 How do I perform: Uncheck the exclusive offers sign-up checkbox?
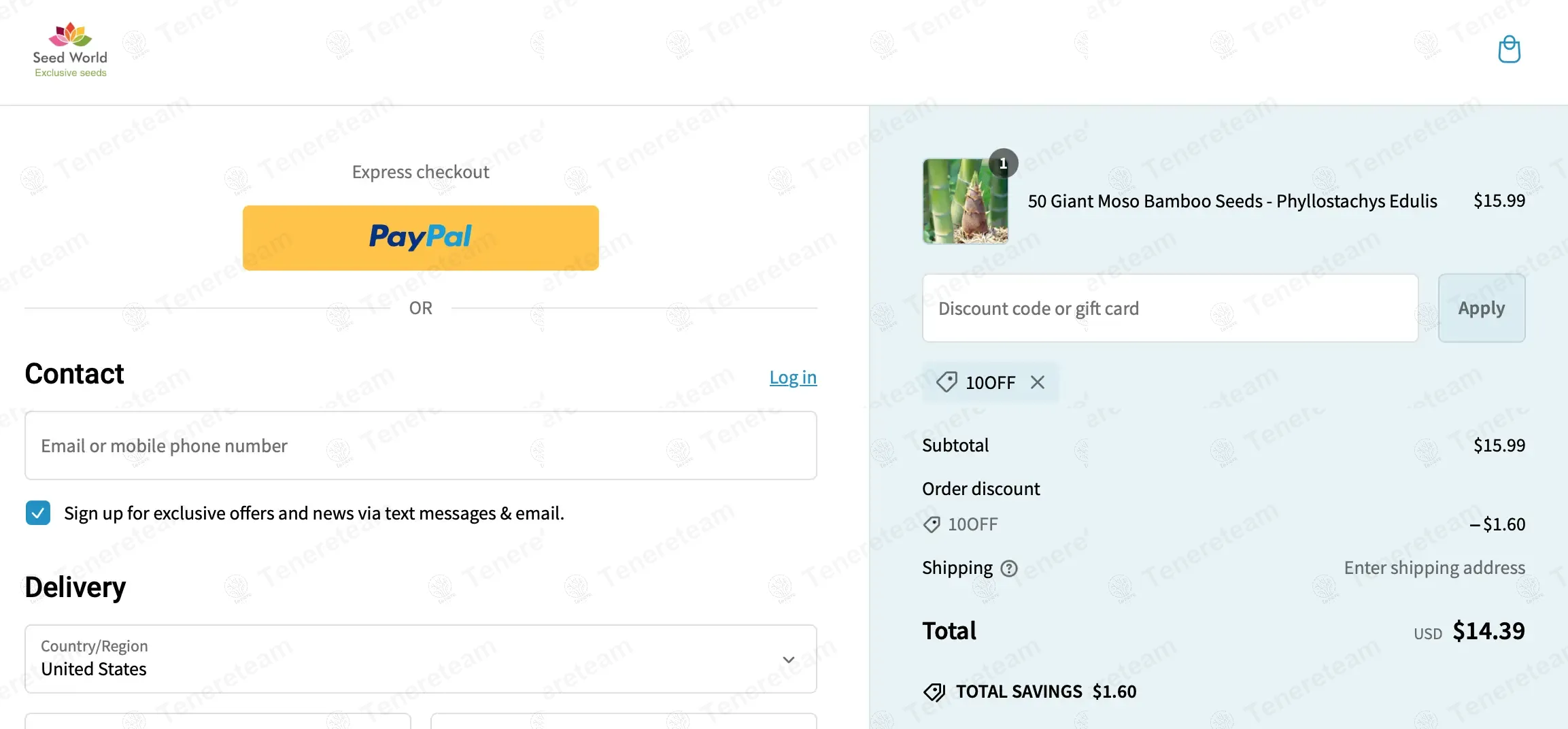(x=38, y=513)
